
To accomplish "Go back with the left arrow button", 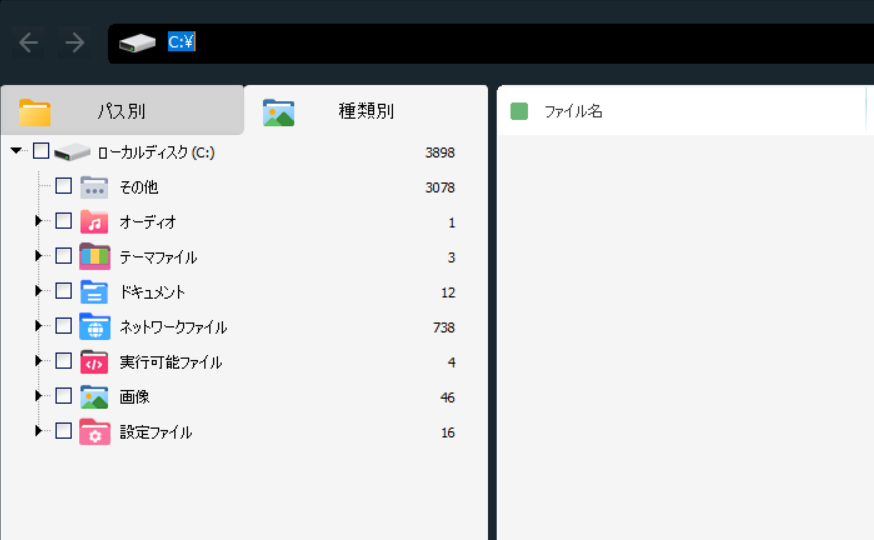I will coord(28,42).
